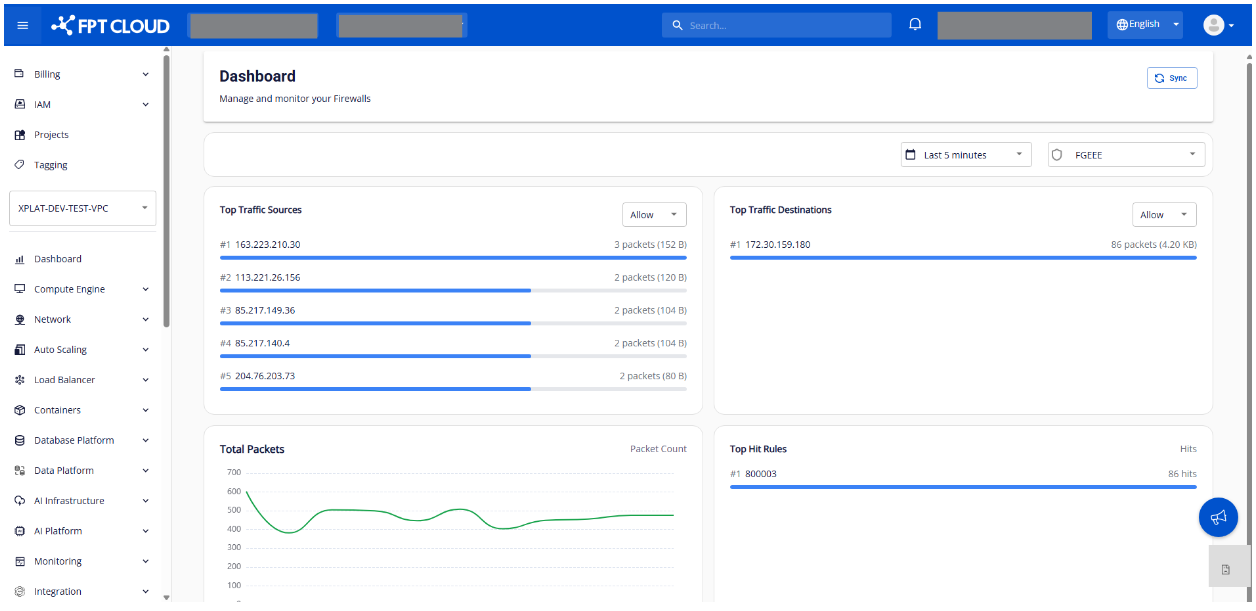Click the blue megaphone feedback button
This screenshot has height=611, width=1256.
point(1218,517)
